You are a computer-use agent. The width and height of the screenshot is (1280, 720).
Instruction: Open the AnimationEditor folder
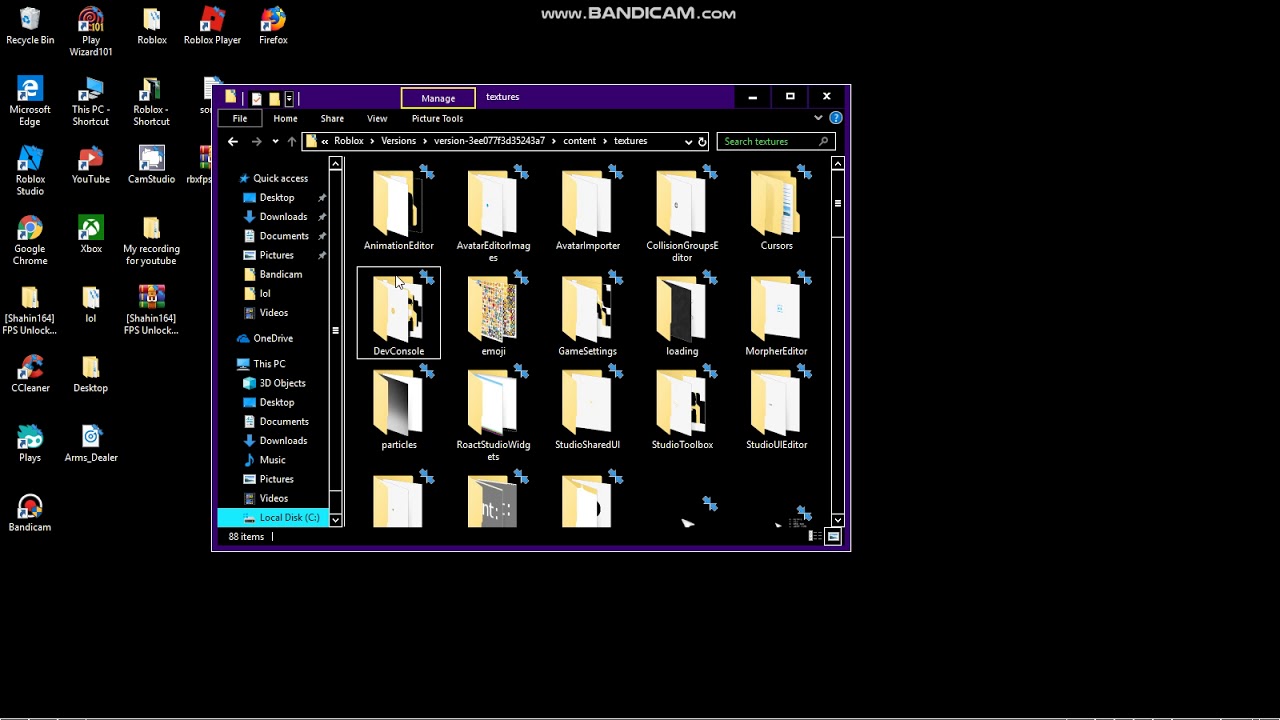398,210
